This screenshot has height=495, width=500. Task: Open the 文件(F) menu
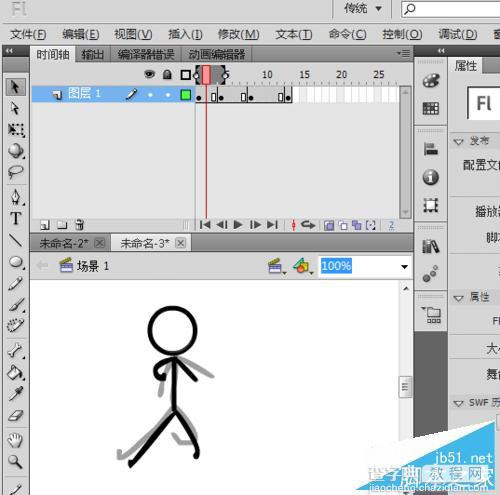coord(28,34)
